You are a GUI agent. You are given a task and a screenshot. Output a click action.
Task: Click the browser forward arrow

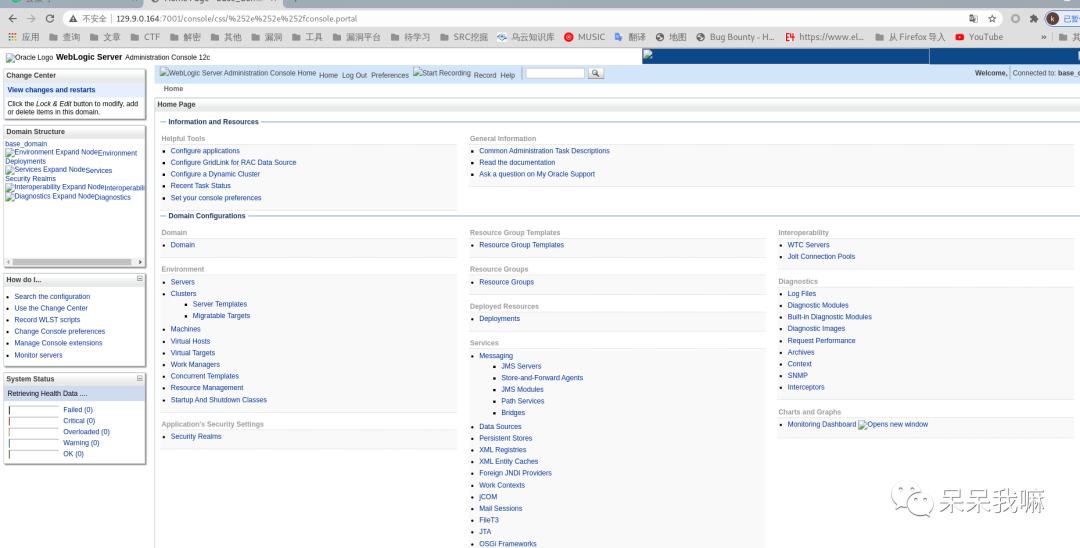click(x=31, y=19)
